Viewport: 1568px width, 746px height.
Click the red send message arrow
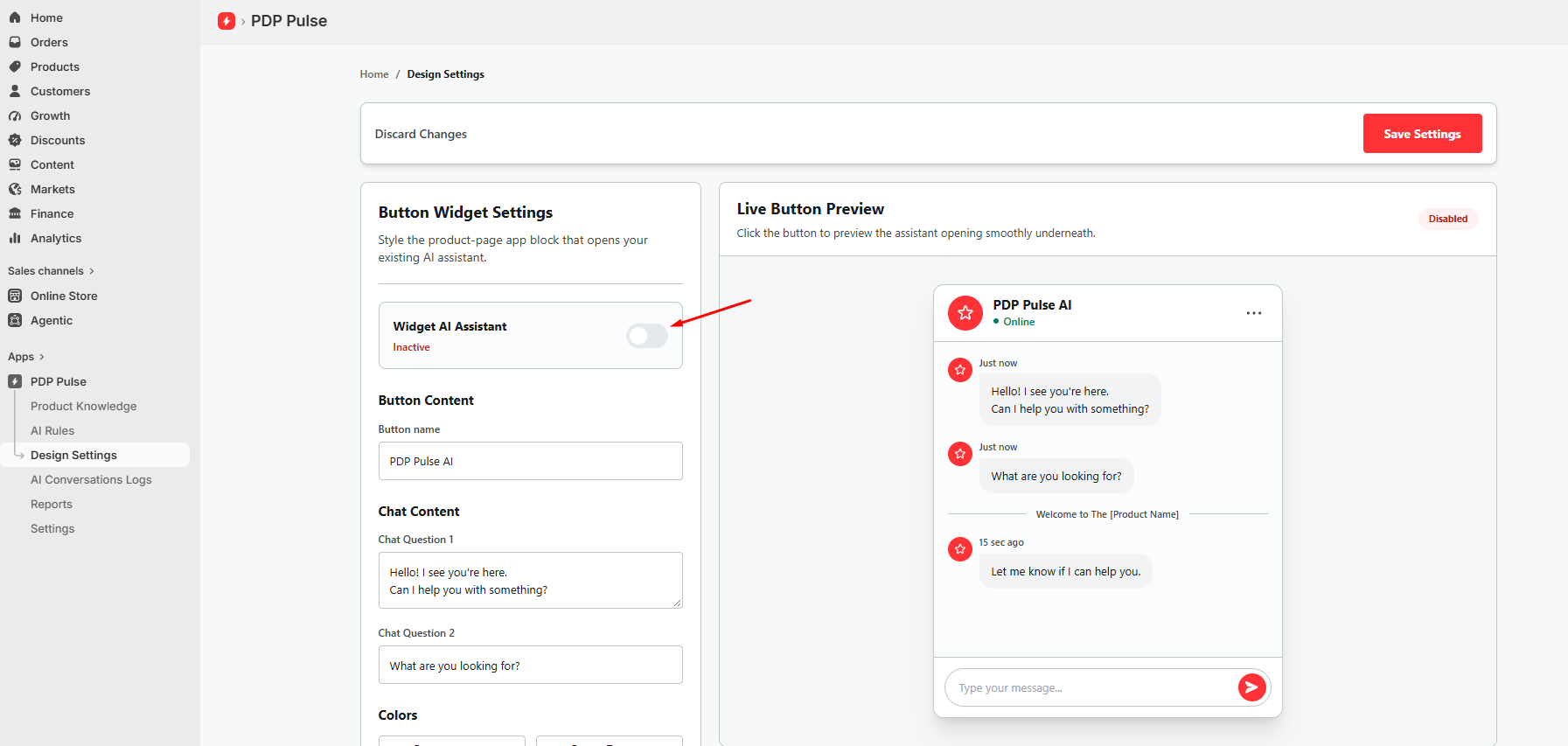click(1252, 687)
